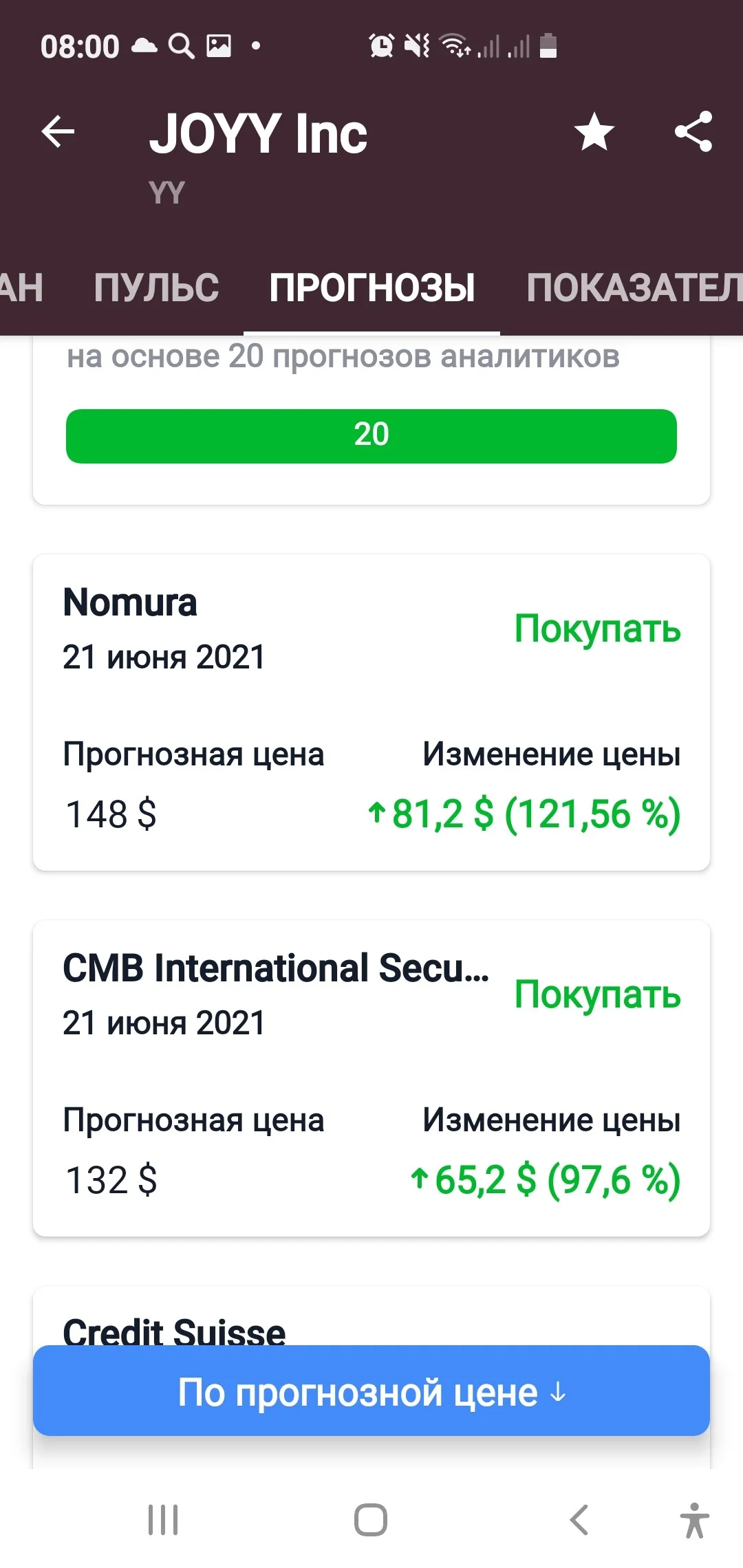Open the CMB International Securities forecast card
Viewport: 743px width, 1568px height.
tap(371, 1078)
